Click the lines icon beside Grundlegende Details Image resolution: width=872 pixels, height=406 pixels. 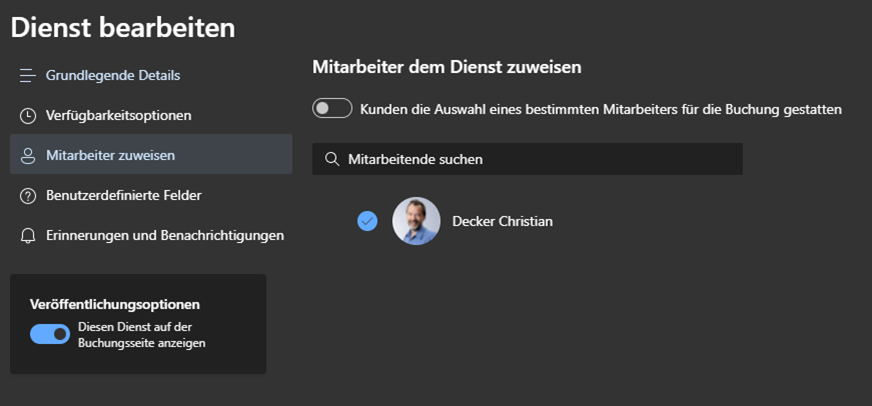(x=27, y=75)
